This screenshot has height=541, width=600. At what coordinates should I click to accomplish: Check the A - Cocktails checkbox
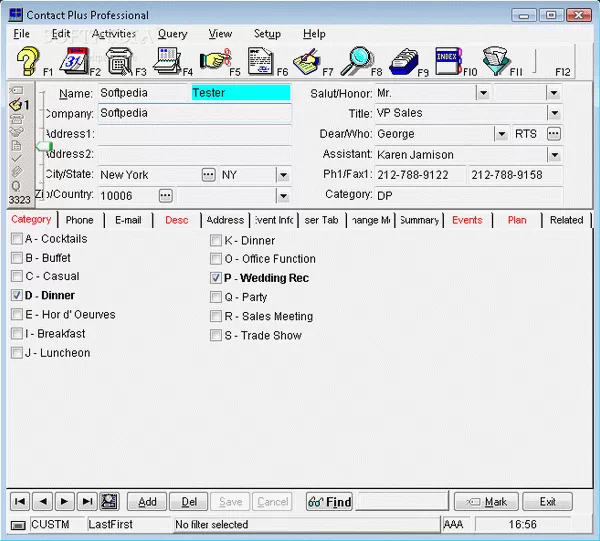tap(17, 239)
